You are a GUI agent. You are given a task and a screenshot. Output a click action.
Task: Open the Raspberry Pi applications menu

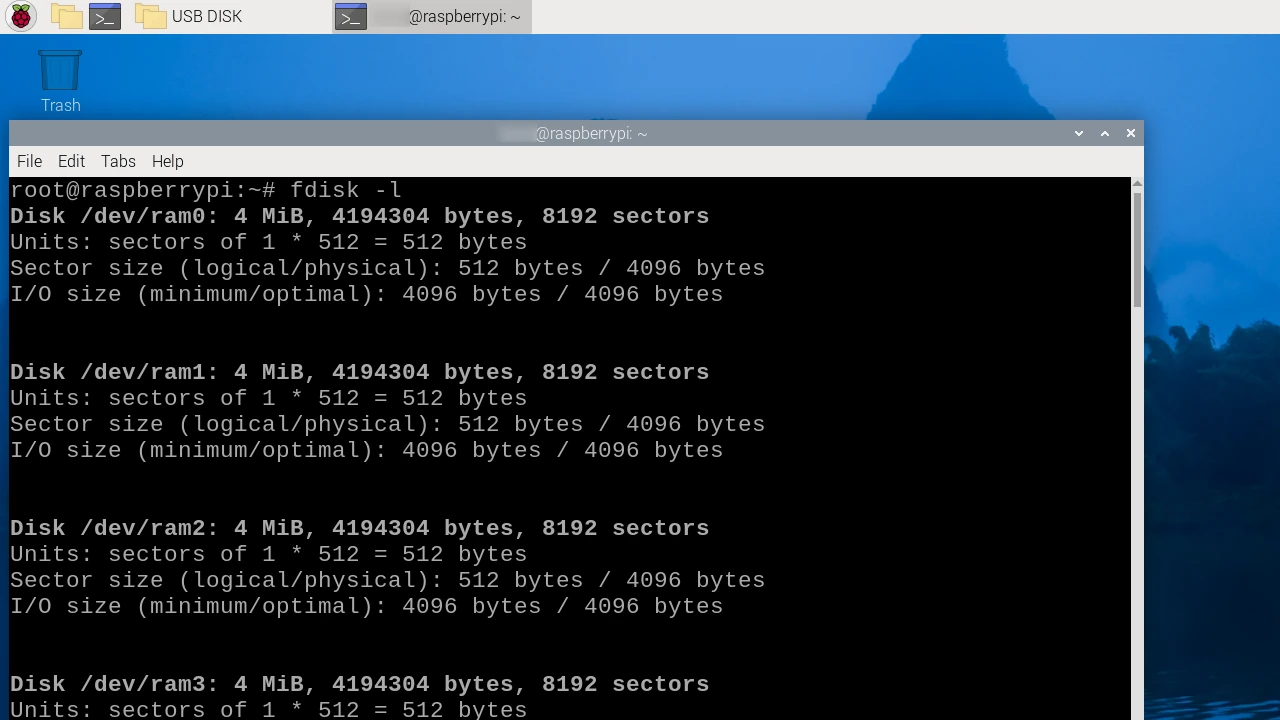pyautogui.click(x=21, y=16)
